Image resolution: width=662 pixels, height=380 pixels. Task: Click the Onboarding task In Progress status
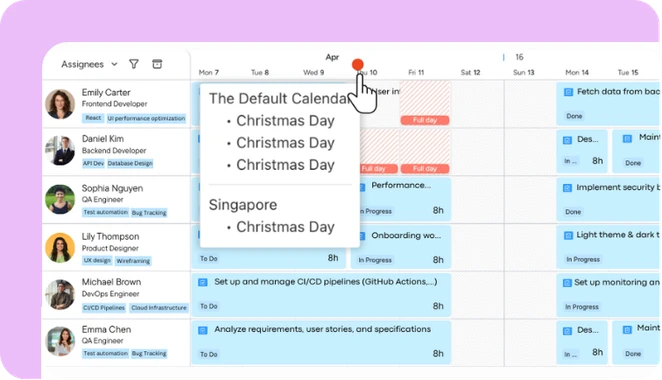375,260
